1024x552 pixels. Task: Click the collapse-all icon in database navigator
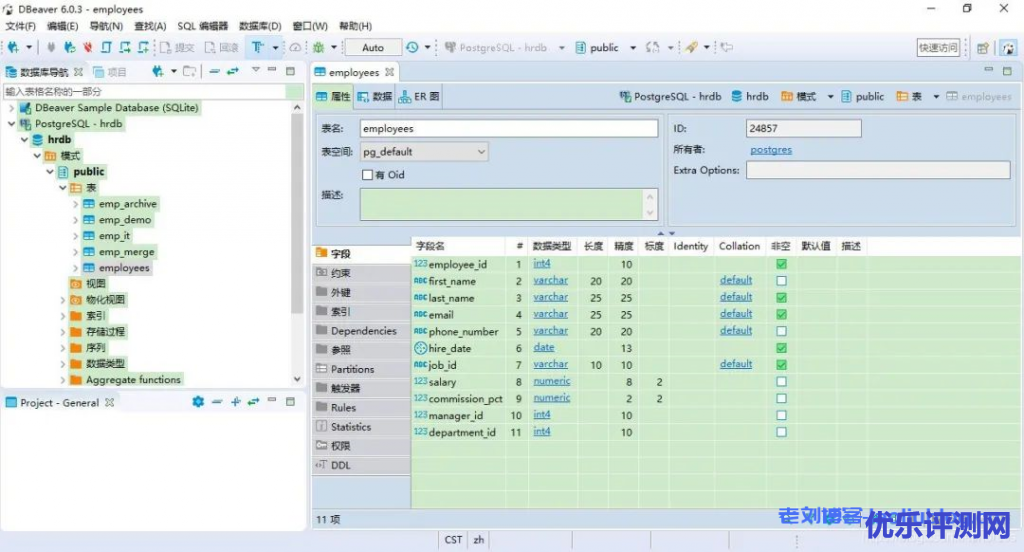[214, 71]
